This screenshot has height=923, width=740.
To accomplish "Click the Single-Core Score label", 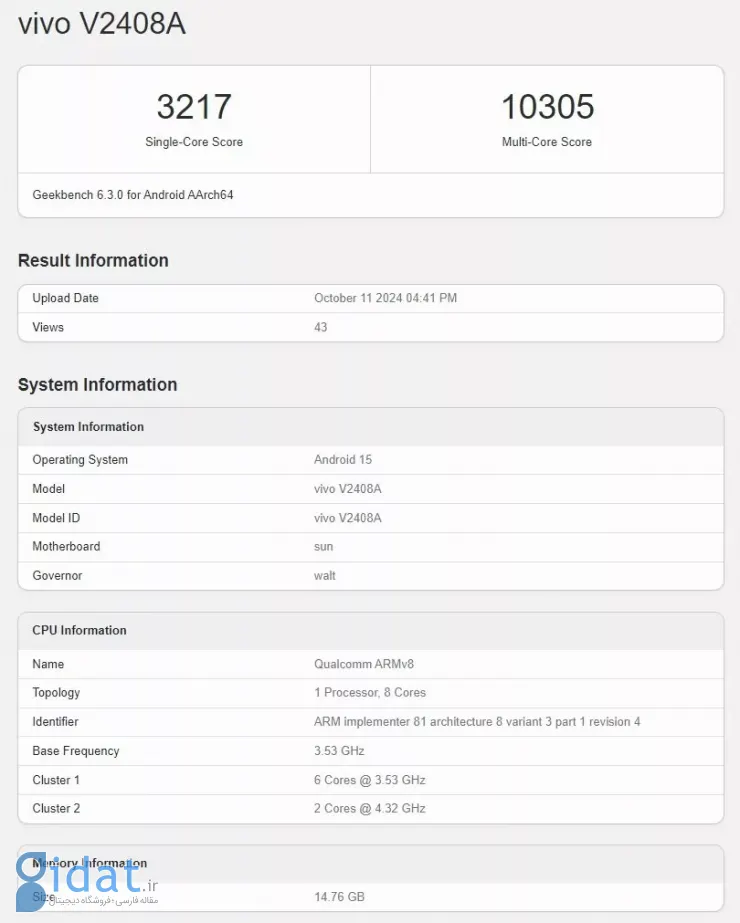I will click(194, 142).
